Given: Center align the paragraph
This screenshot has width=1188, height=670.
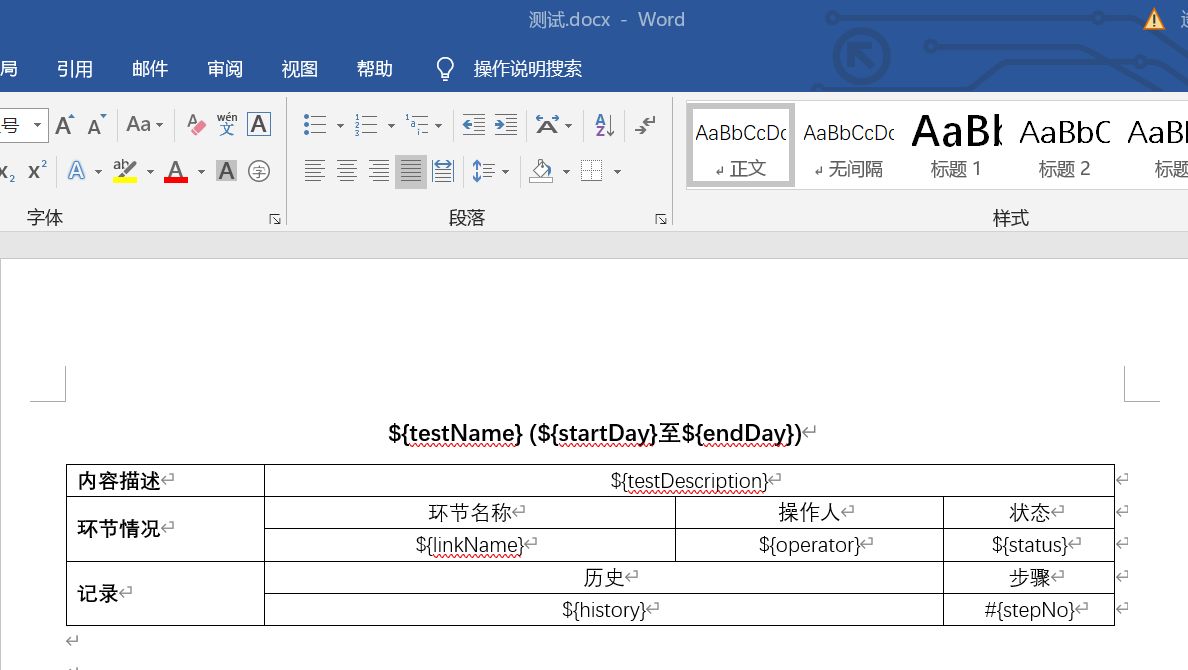Looking at the screenshot, I should pos(346,171).
